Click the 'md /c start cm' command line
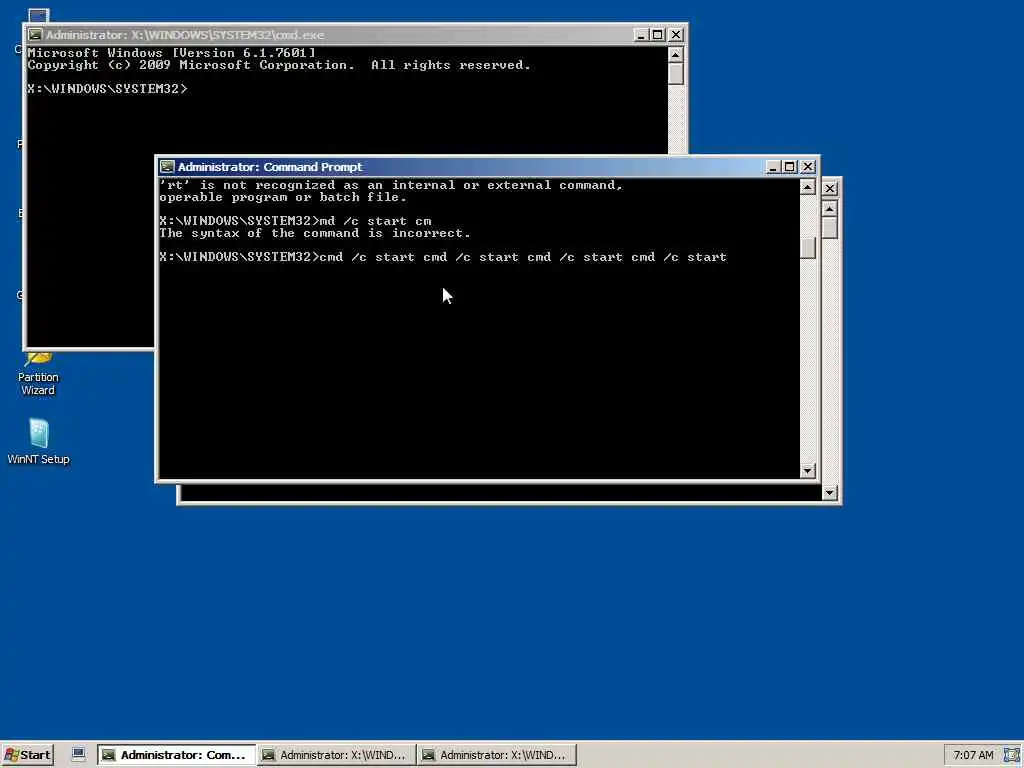 [x=295, y=221]
